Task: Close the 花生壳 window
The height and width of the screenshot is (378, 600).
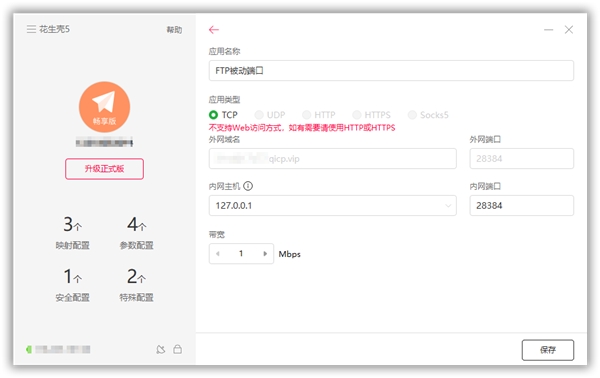Action: coord(569,29)
